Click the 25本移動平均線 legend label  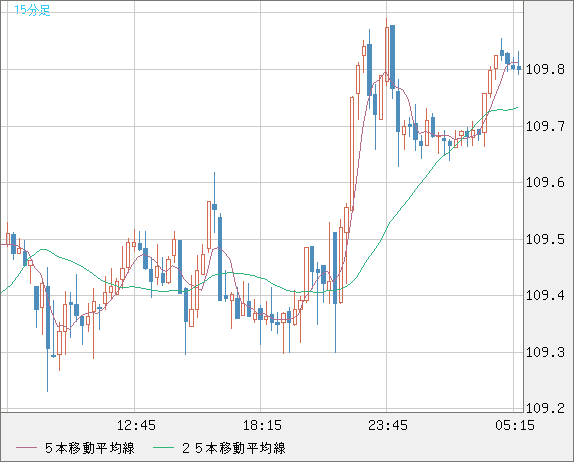click(234, 448)
